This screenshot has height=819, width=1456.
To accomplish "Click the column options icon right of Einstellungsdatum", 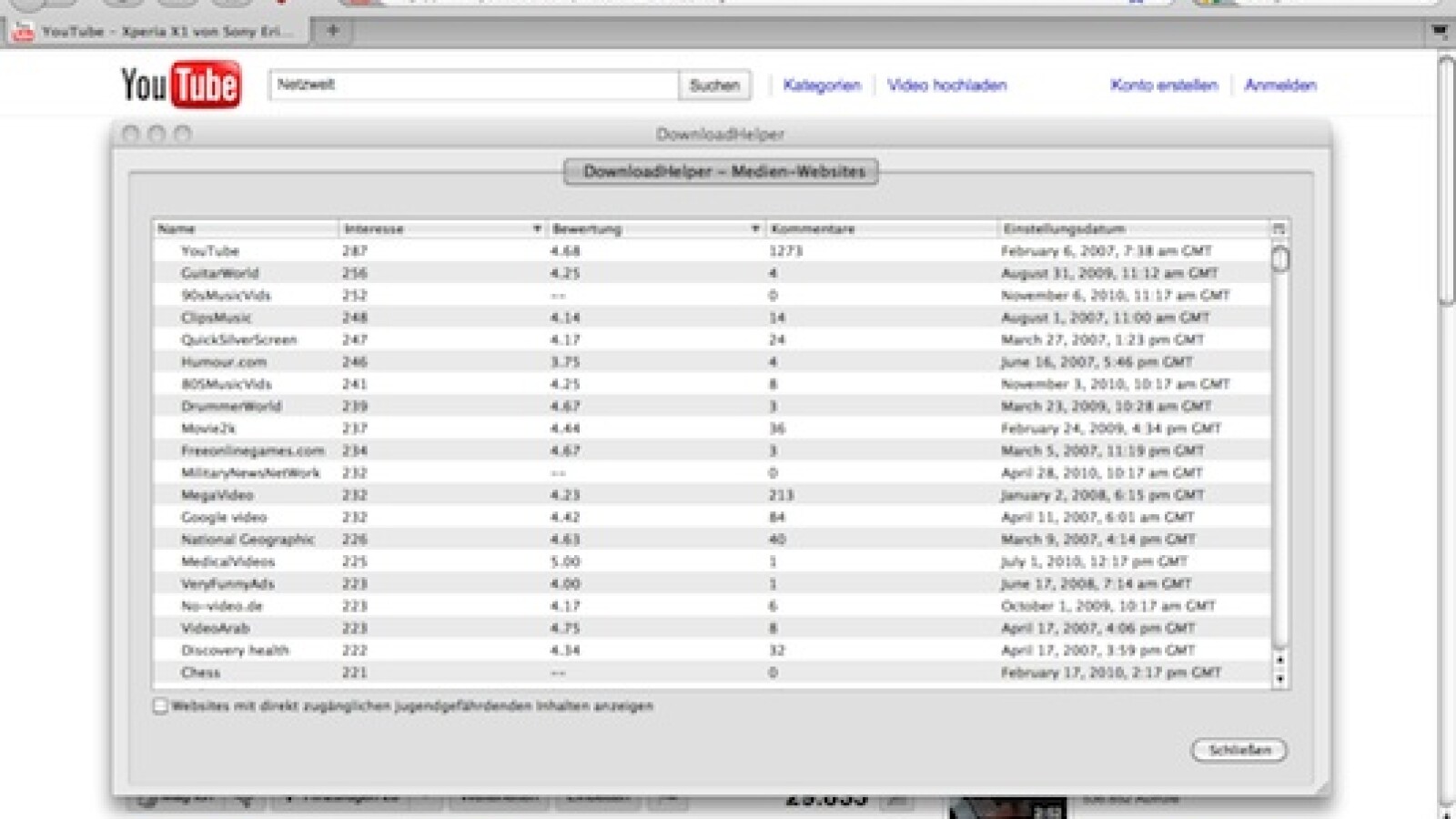I will tap(1280, 228).
